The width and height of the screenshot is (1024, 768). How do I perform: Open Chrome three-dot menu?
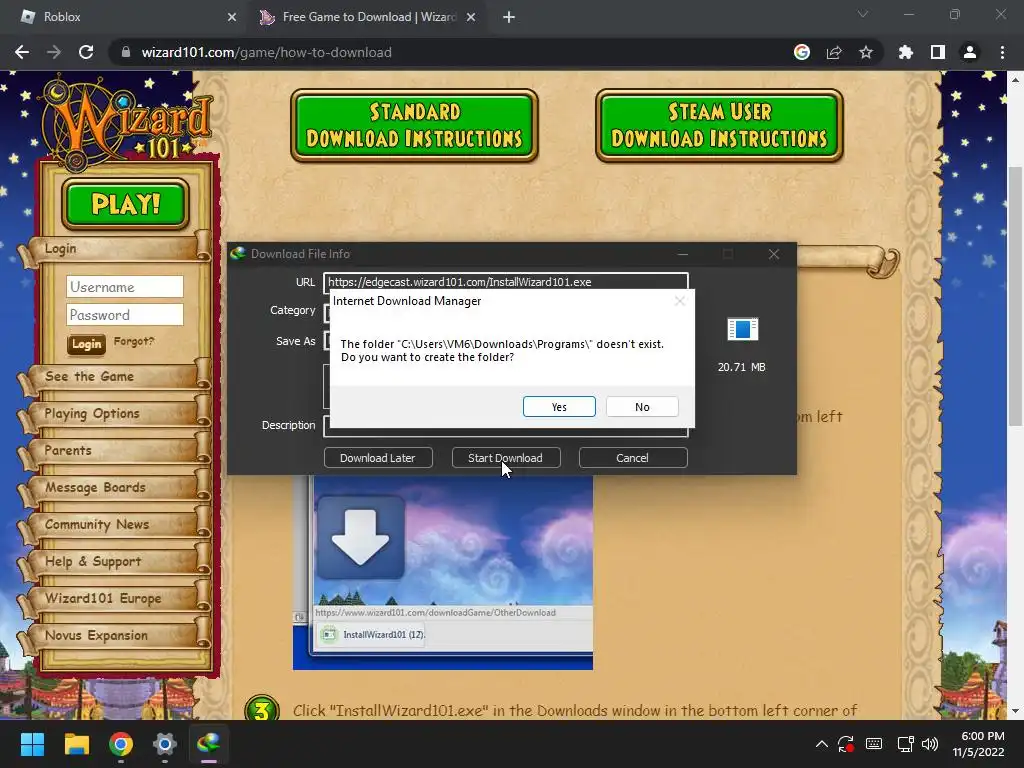[x=1002, y=52]
